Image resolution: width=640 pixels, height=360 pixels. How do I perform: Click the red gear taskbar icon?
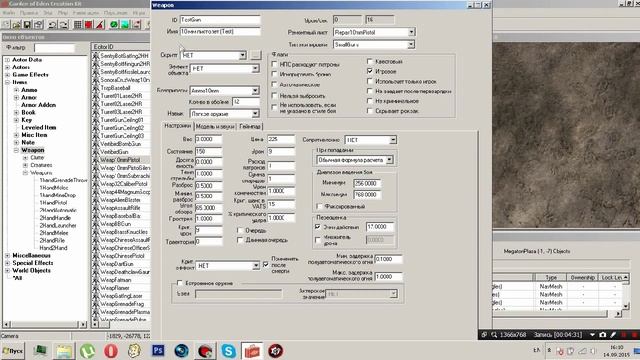pos(276,351)
